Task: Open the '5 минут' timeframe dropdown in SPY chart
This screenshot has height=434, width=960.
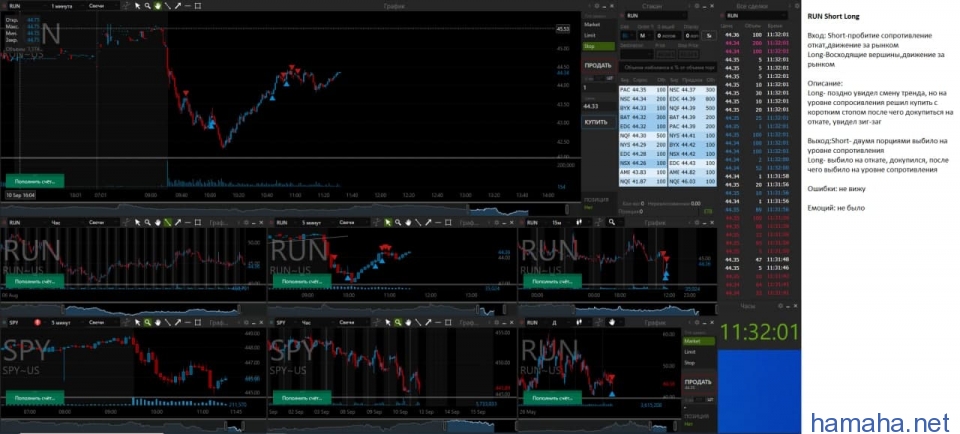Action: coord(66,322)
